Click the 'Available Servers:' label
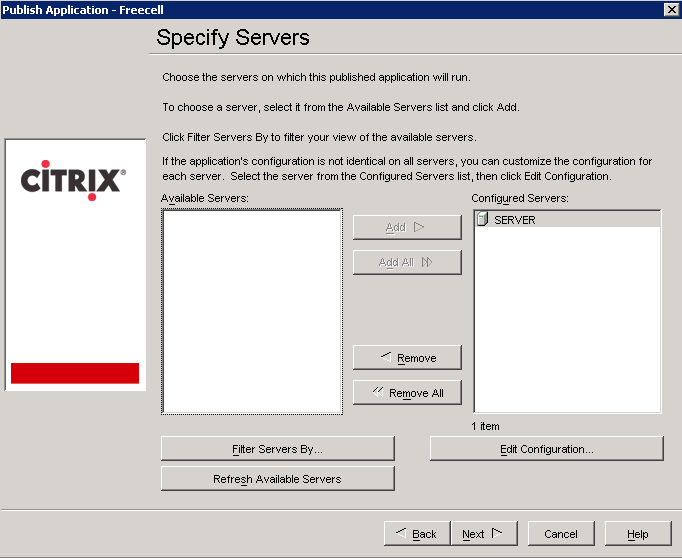The height and width of the screenshot is (558, 682). (204, 198)
